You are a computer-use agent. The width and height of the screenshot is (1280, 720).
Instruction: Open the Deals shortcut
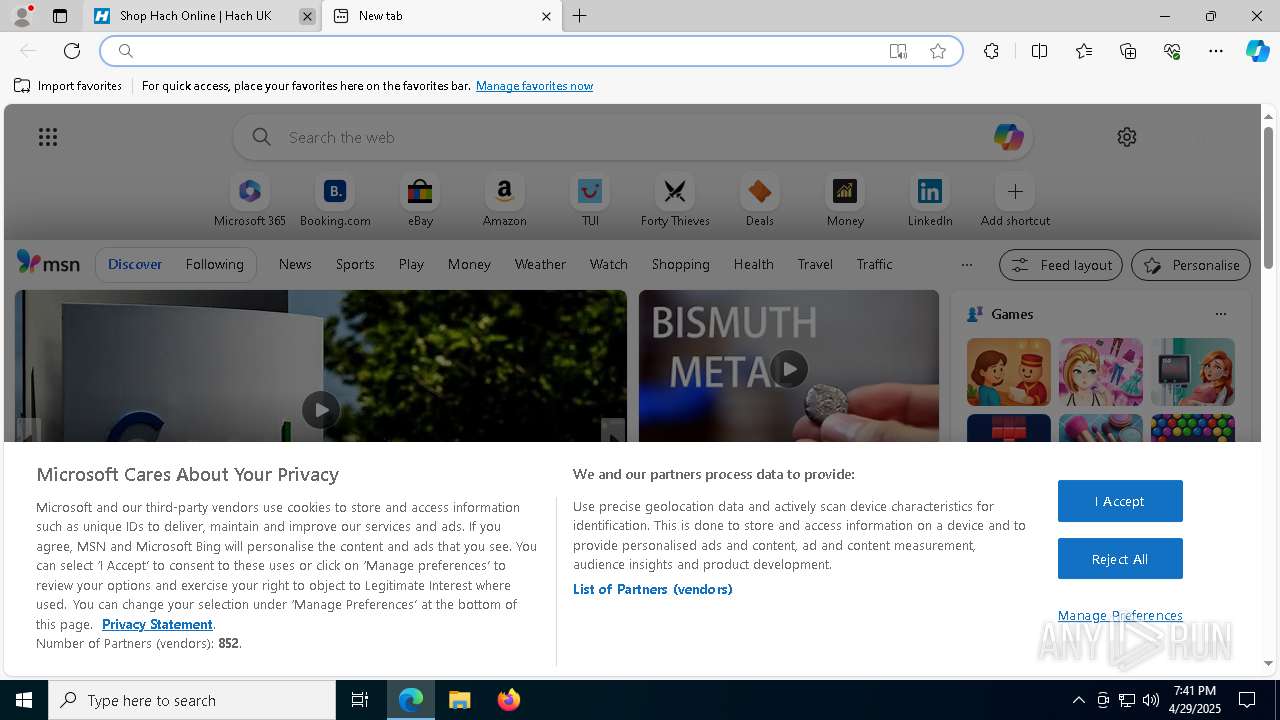coord(760,201)
